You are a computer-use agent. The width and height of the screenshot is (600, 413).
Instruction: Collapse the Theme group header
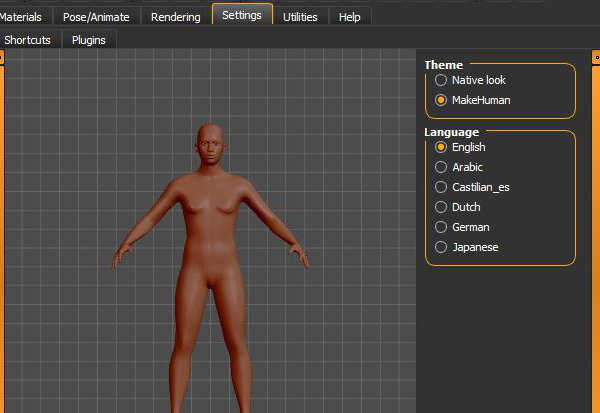(x=444, y=65)
